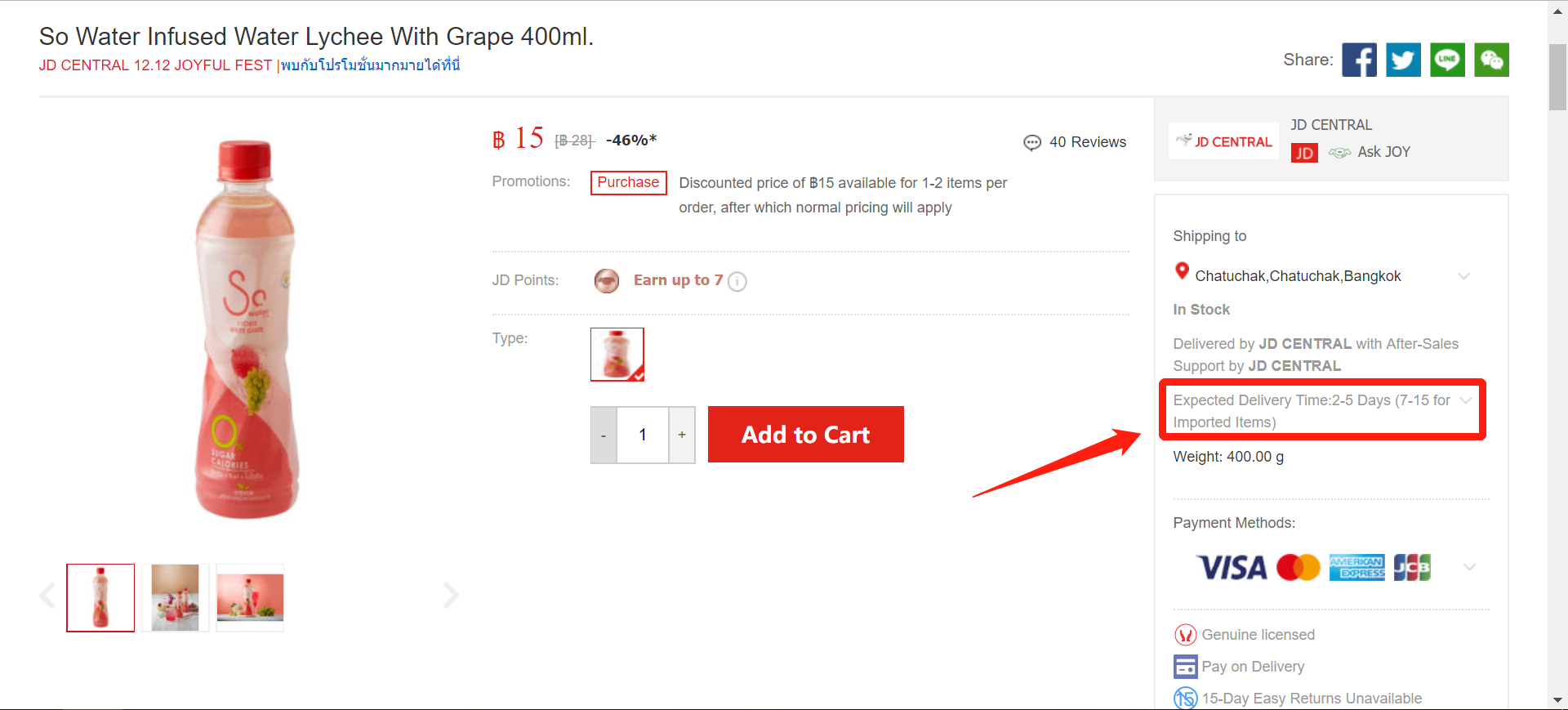Viewport: 1568px width, 710px height.
Task: Click the Add to Cart button
Action: point(806,435)
